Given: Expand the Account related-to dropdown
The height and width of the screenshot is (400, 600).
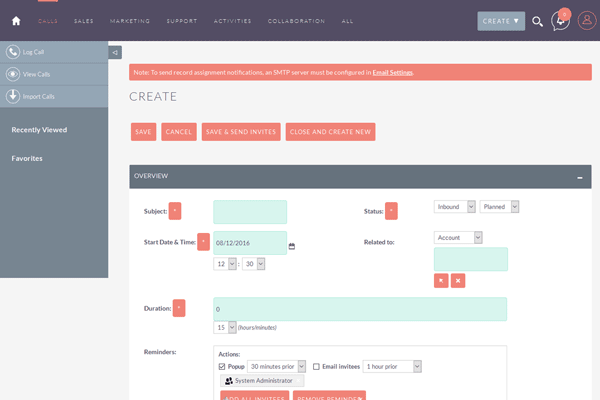Looking at the screenshot, I should click(458, 237).
